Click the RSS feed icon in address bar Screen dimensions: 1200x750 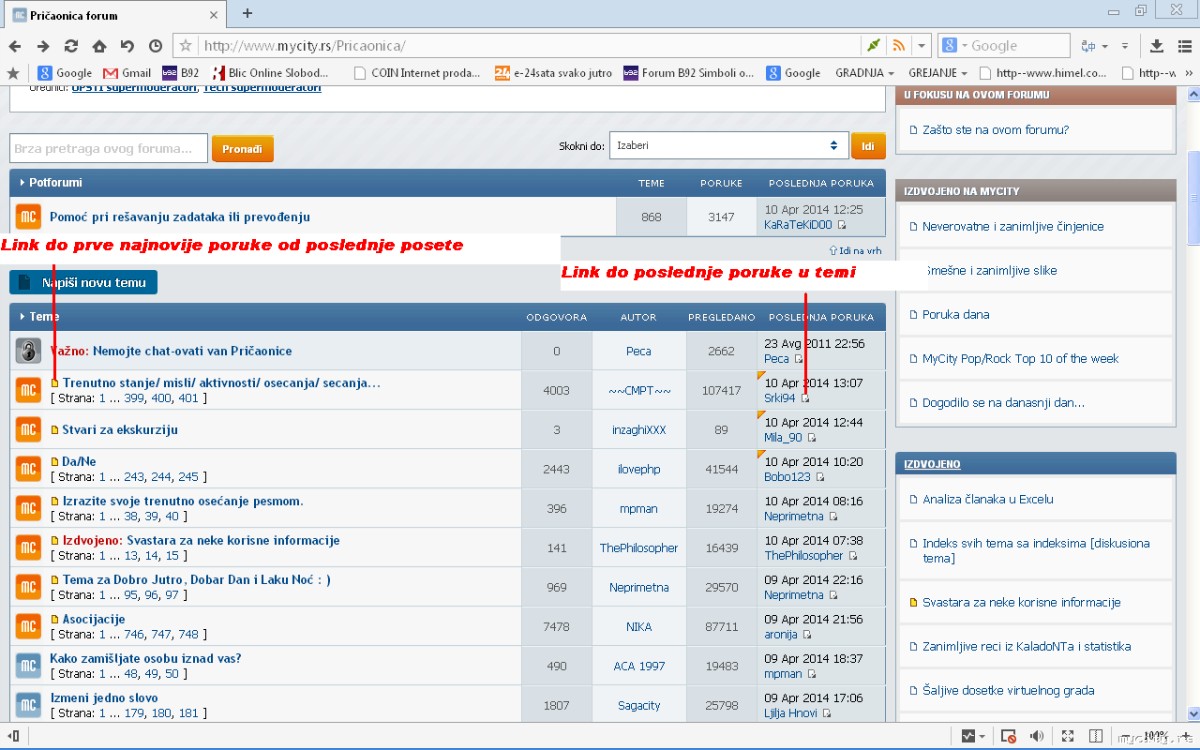coord(898,46)
